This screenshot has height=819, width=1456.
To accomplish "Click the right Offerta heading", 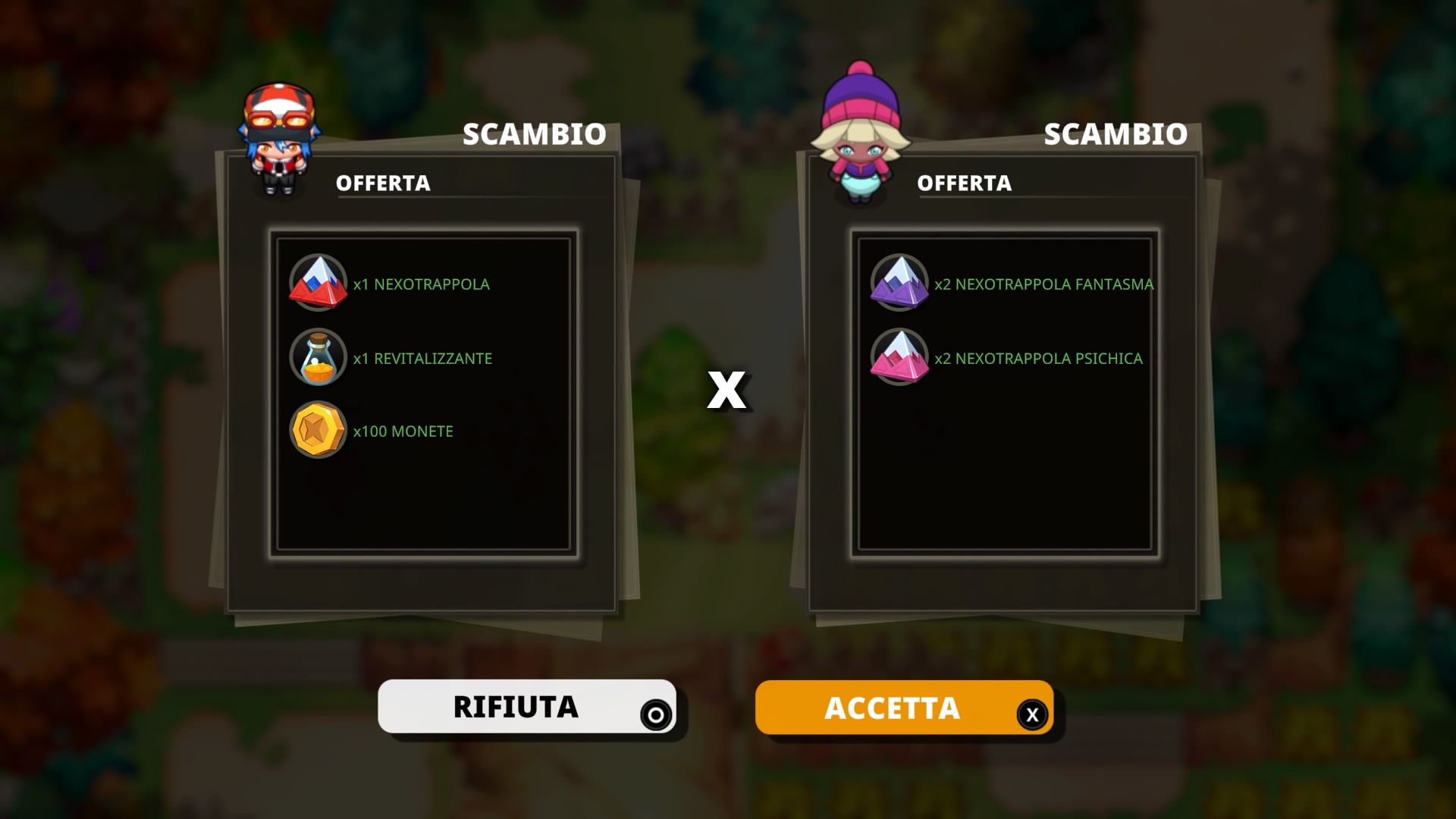I will (965, 184).
